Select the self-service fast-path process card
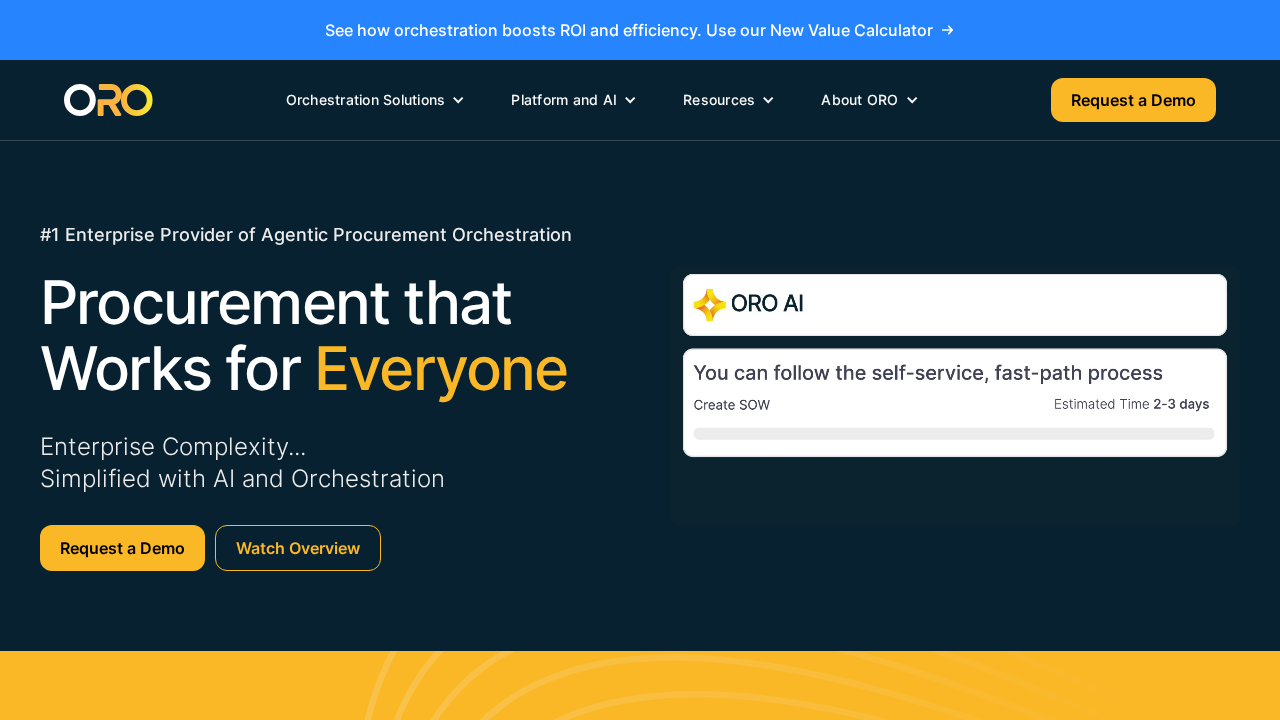 click(x=954, y=402)
